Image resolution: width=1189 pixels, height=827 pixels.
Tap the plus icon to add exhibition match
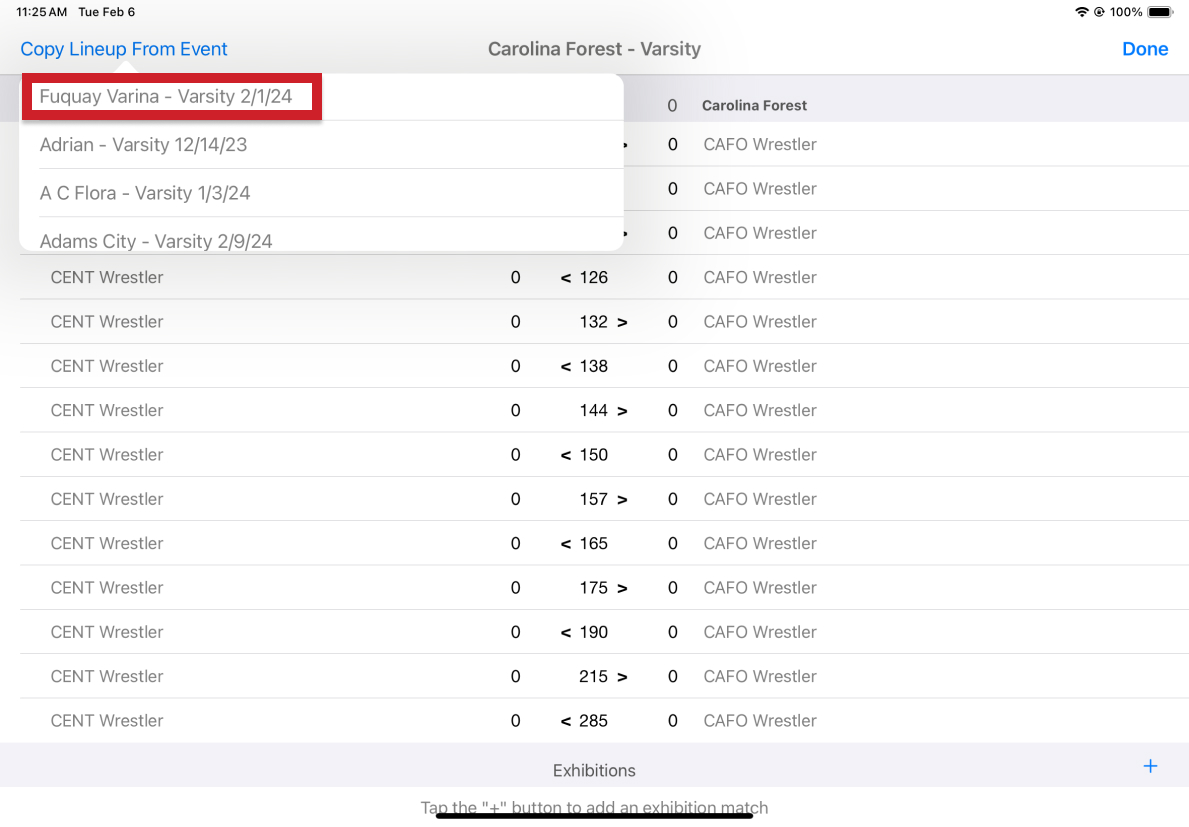(1150, 766)
